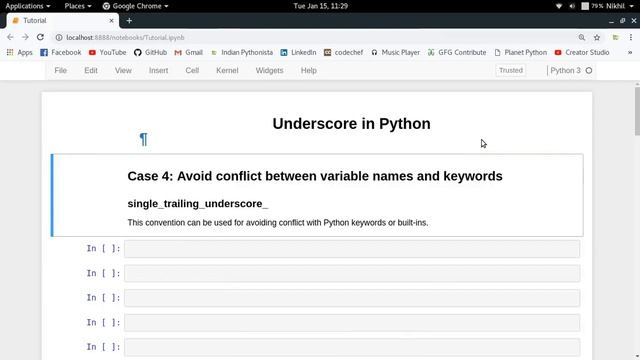Click the Chrome address bar URL

pyautogui.click(x=125, y=38)
